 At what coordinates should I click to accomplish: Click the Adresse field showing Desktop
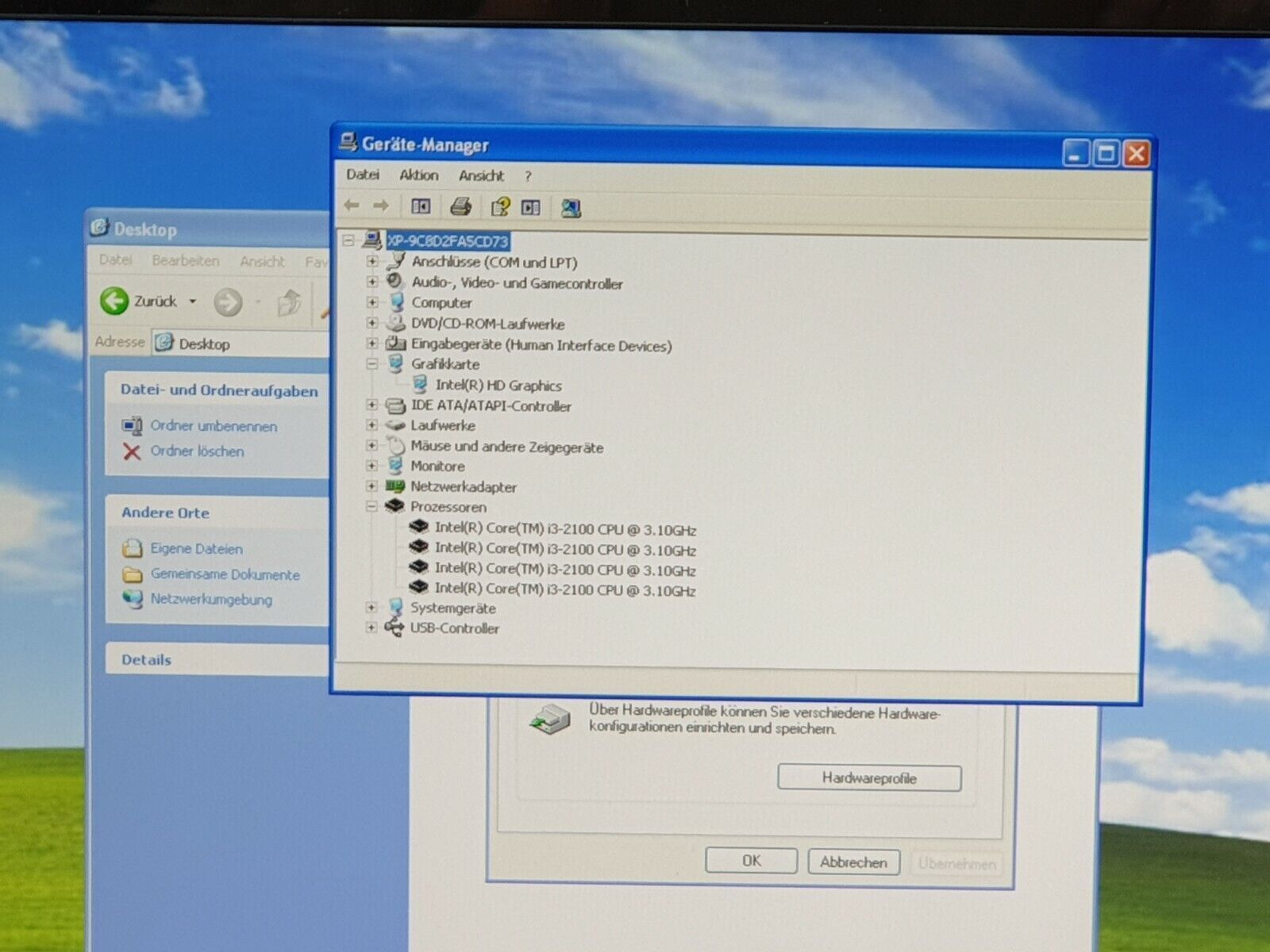coord(241,343)
